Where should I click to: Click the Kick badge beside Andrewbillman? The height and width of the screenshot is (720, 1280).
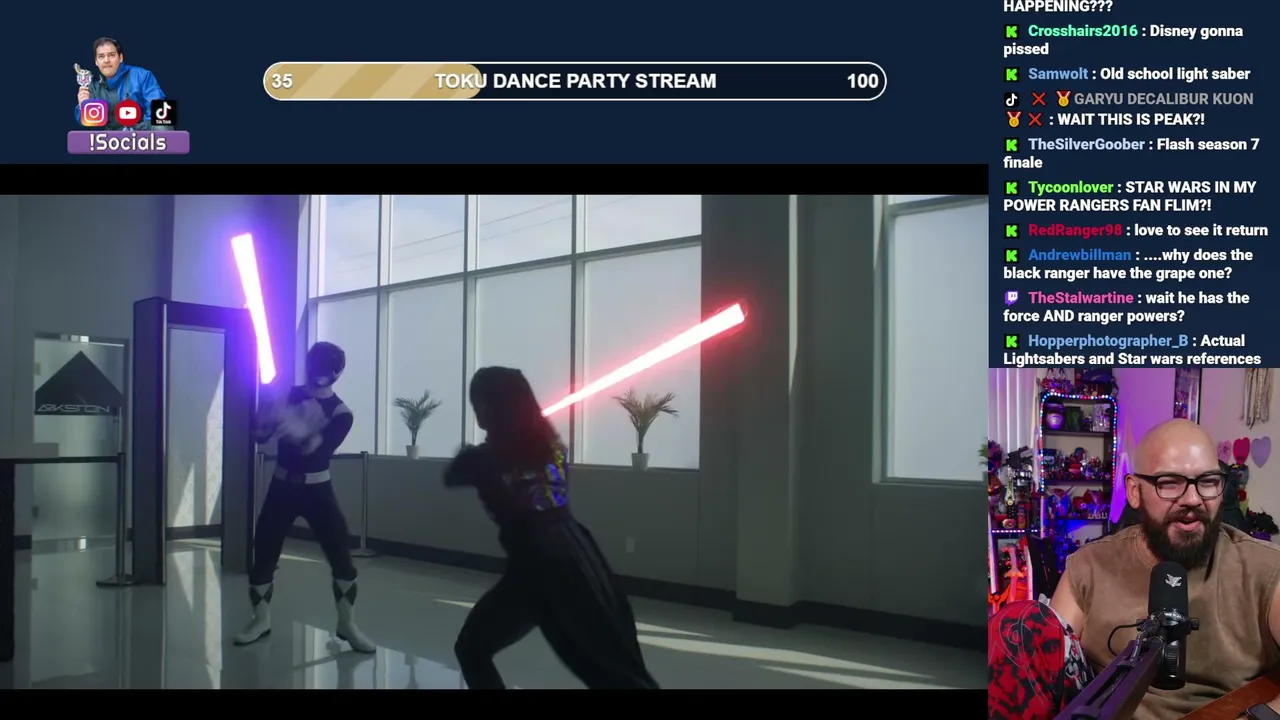pyautogui.click(x=1011, y=255)
